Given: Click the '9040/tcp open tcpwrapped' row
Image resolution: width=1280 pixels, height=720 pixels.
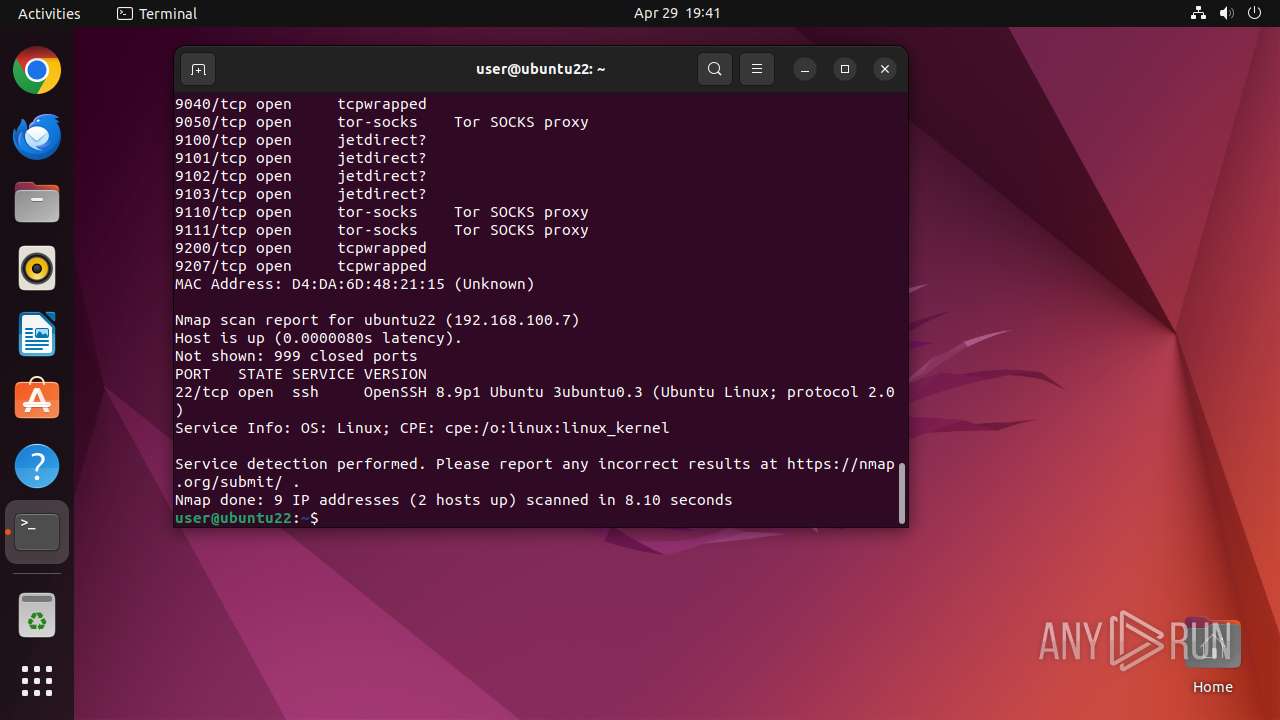Looking at the screenshot, I should click(301, 104).
